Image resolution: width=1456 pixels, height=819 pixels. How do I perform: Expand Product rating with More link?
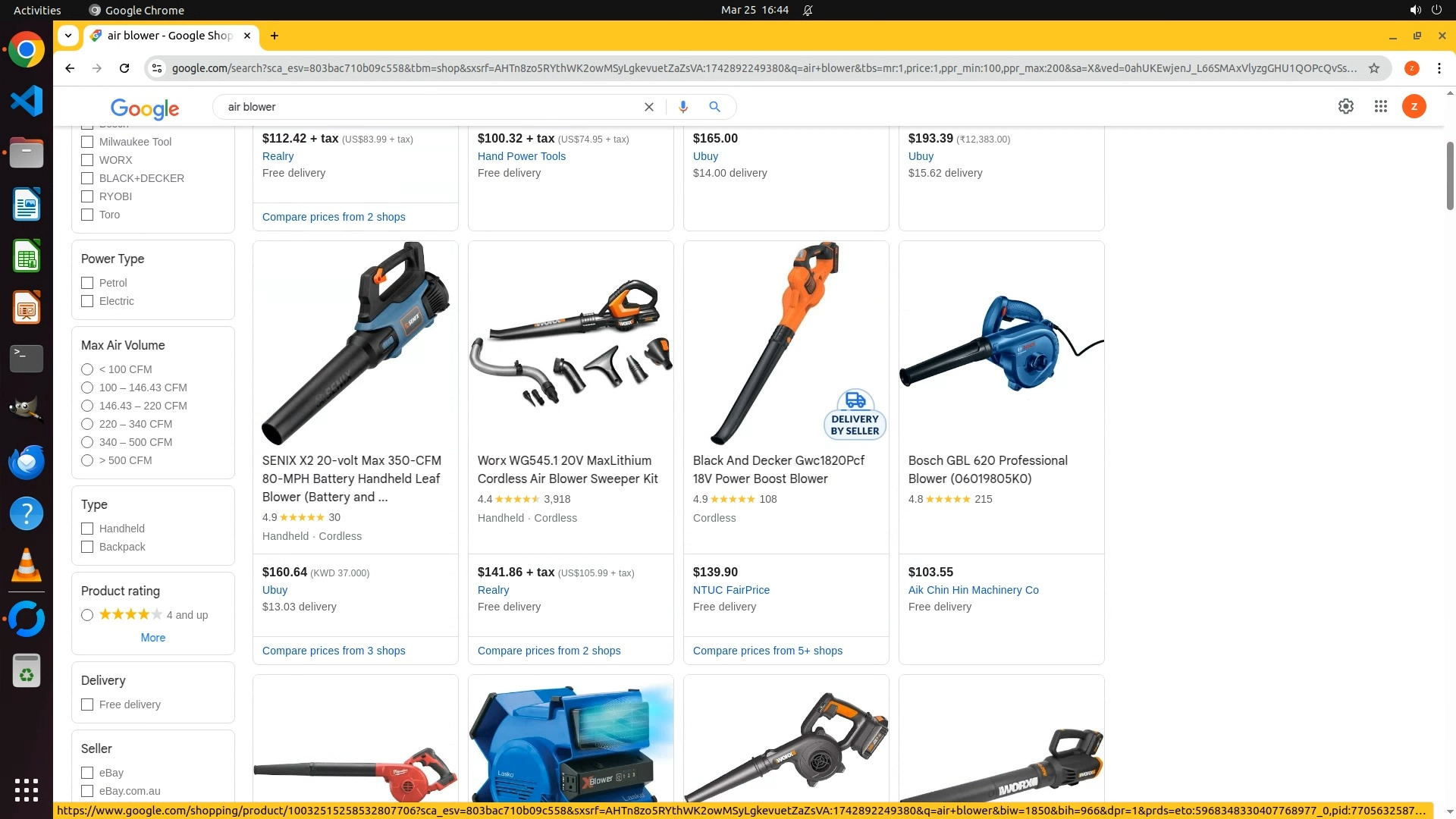(x=153, y=638)
